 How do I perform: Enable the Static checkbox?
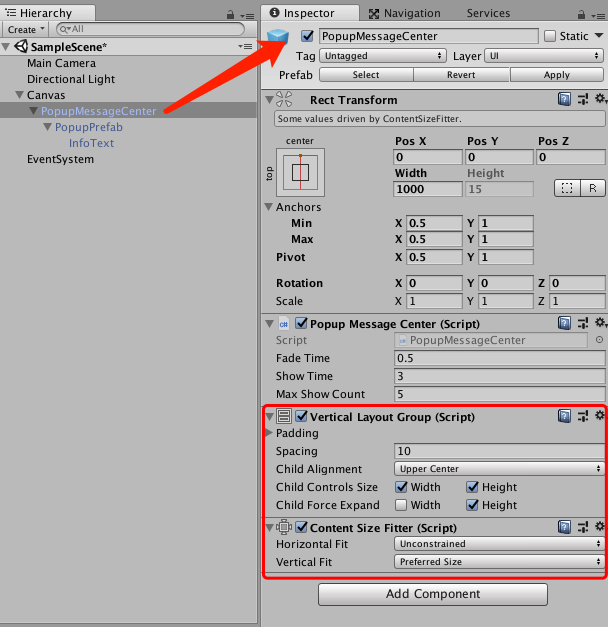550,36
